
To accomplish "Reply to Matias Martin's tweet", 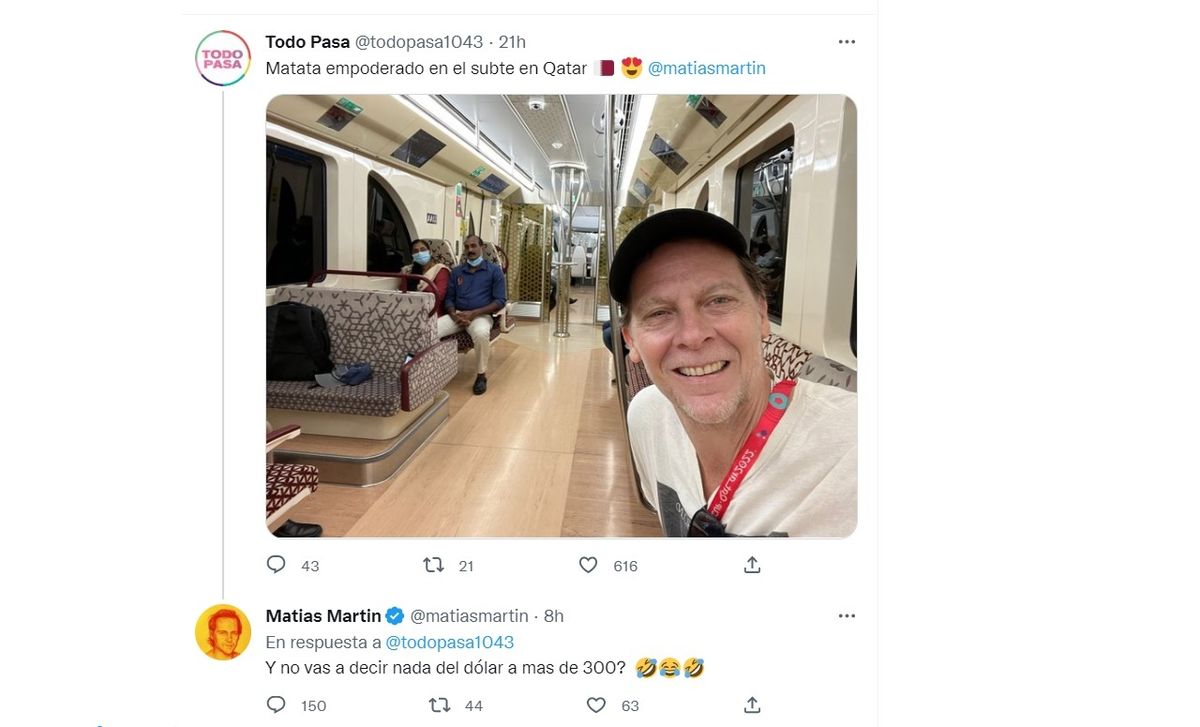I will 277,705.
